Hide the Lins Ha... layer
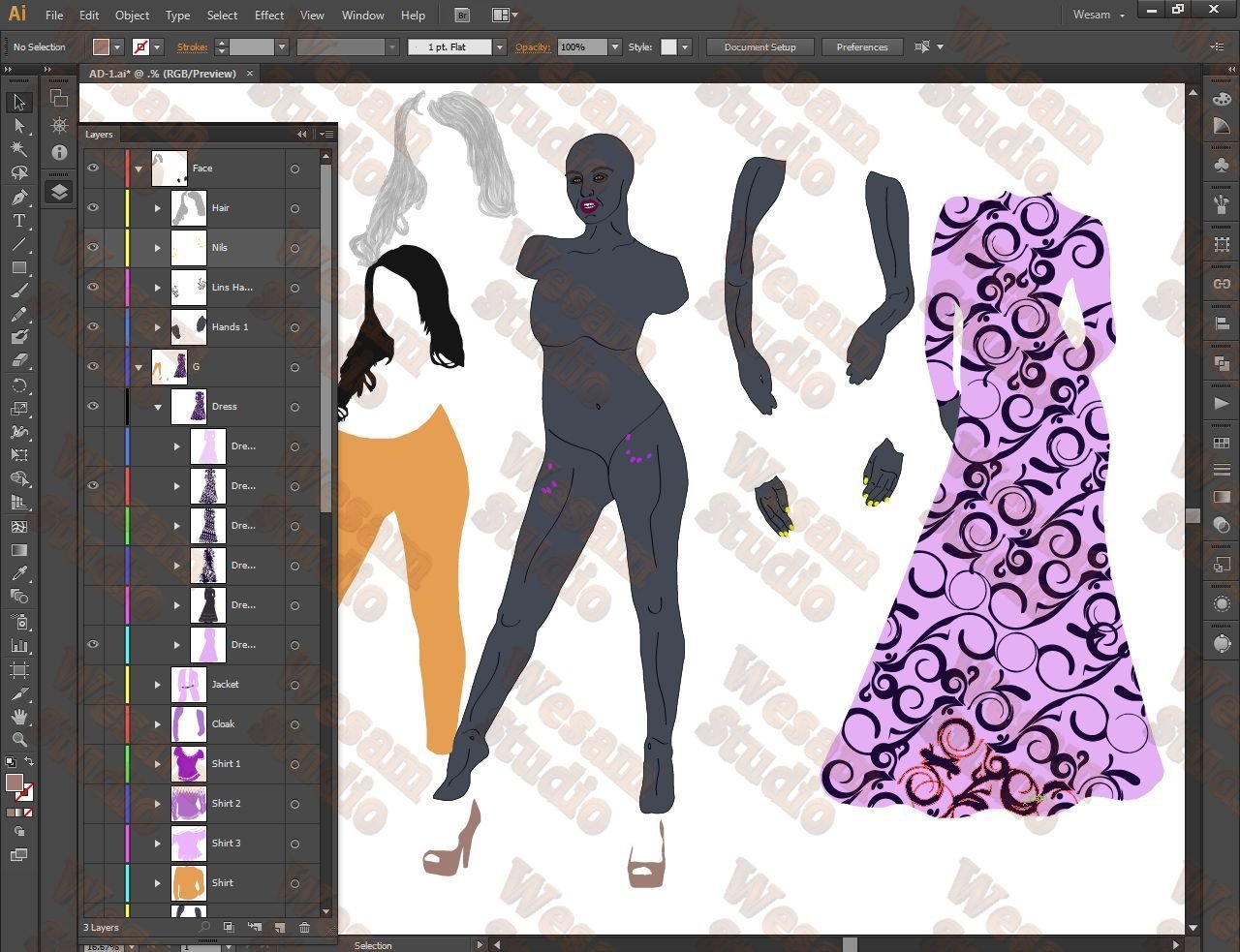Viewport: 1240px width, 952px height. (x=93, y=288)
